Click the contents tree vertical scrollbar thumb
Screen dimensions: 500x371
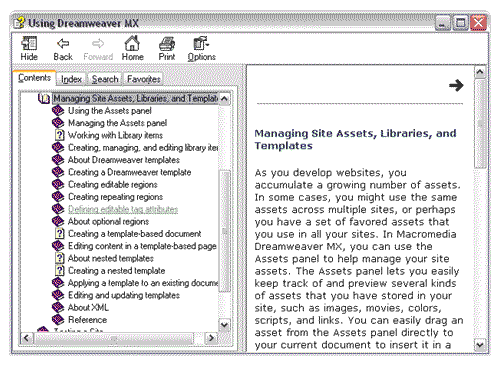(226, 231)
